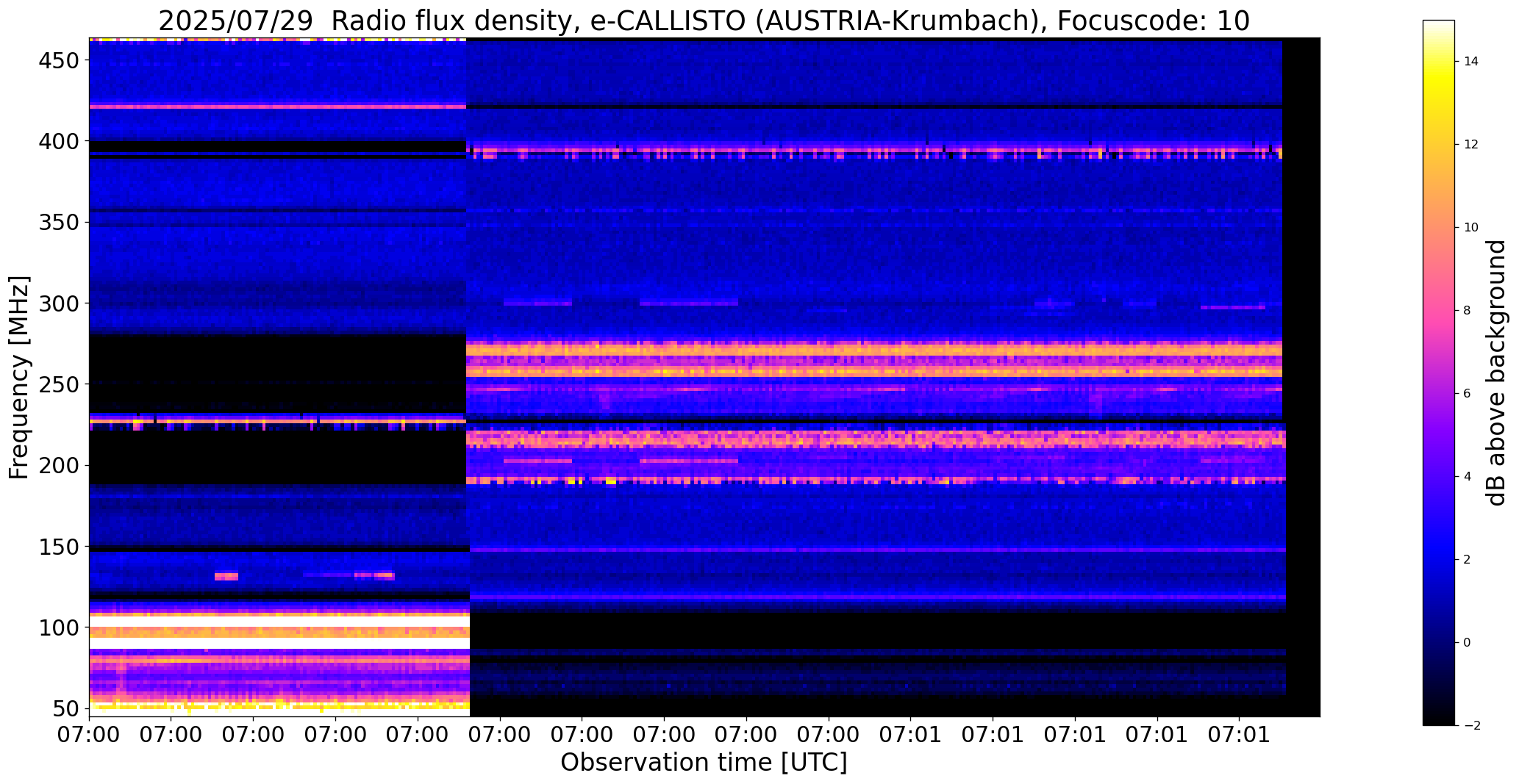Click the colorbar tick label 0
Viewport: 1519px width, 784px height.
(x=1468, y=643)
